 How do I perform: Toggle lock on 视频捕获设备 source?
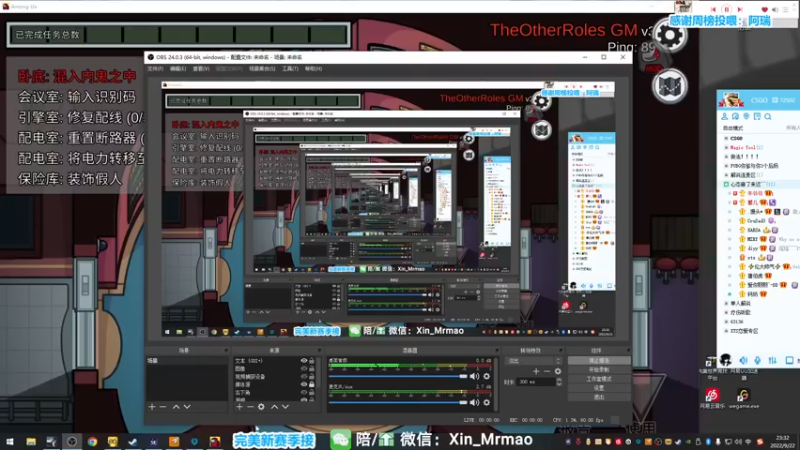(x=312, y=377)
